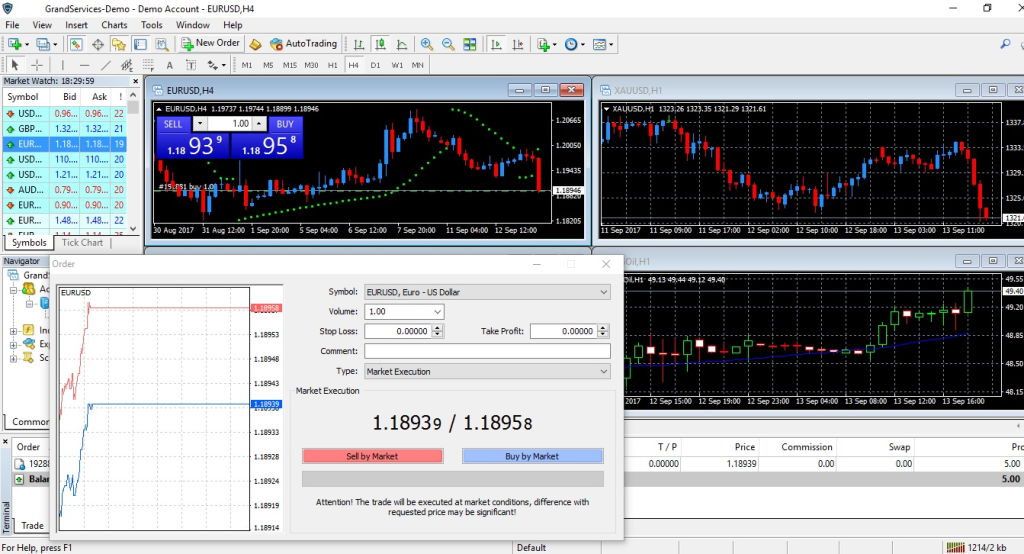
Task: Open the Templates toolbar icon
Action: [599, 44]
